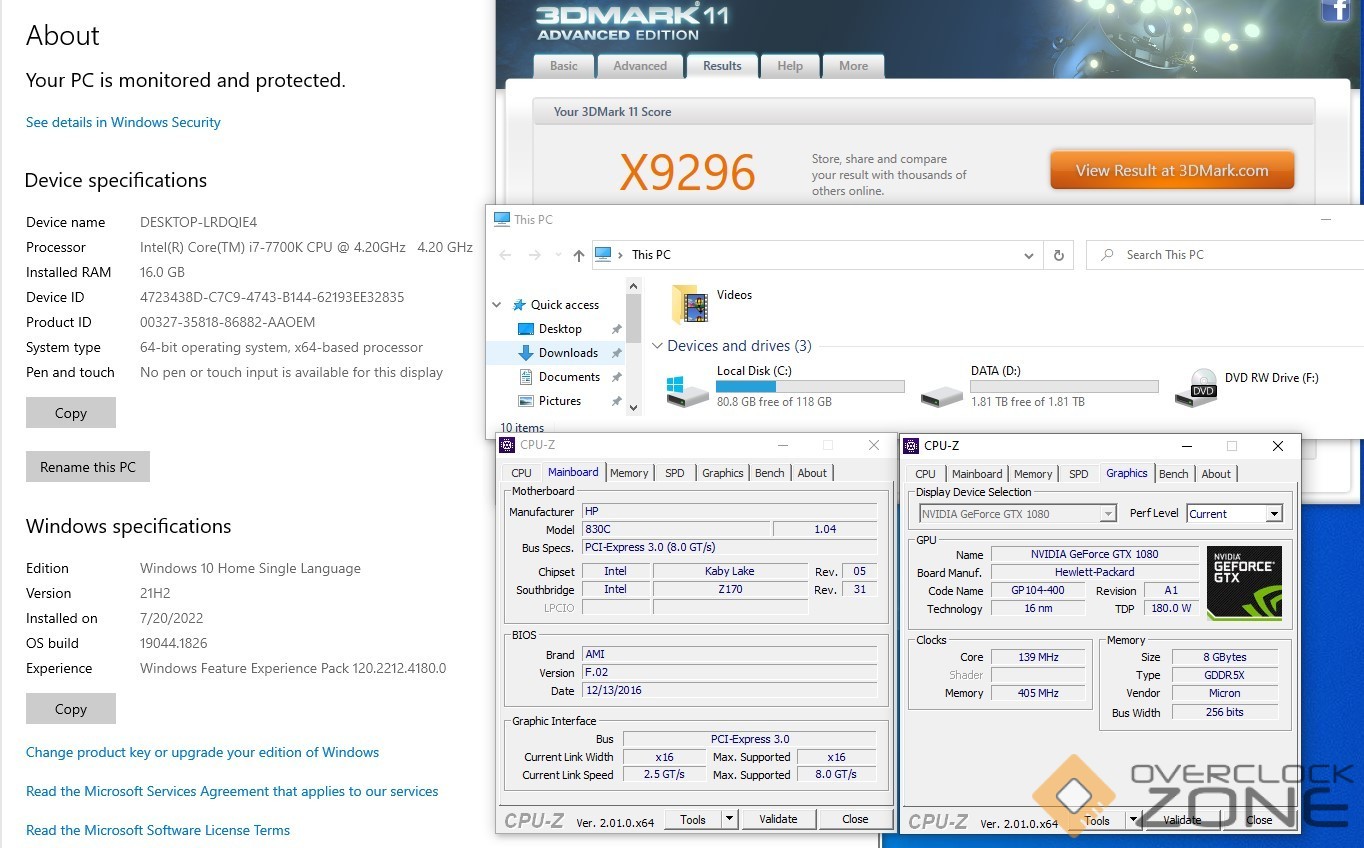
Task: Collapse the Quick access tree node
Action: pyautogui.click(x=497, y=305)
